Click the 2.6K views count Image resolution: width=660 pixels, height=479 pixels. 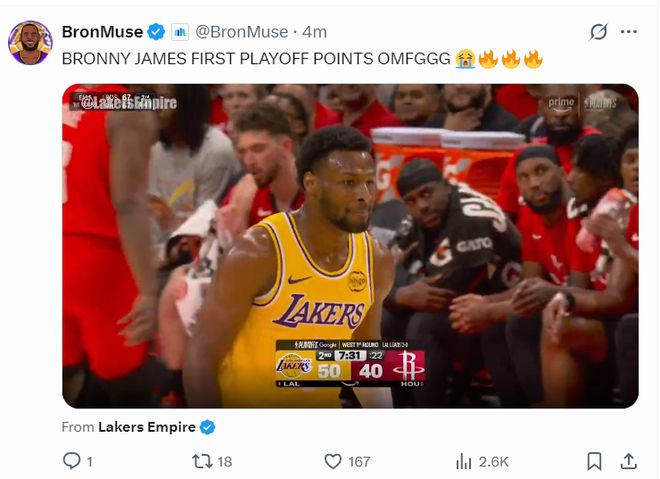pyautogui.click(x=494, y=462)
